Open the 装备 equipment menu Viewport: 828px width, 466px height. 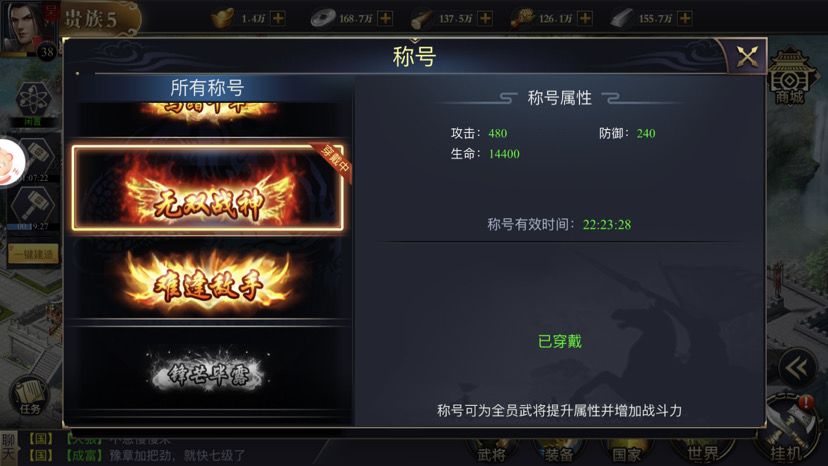558,453
